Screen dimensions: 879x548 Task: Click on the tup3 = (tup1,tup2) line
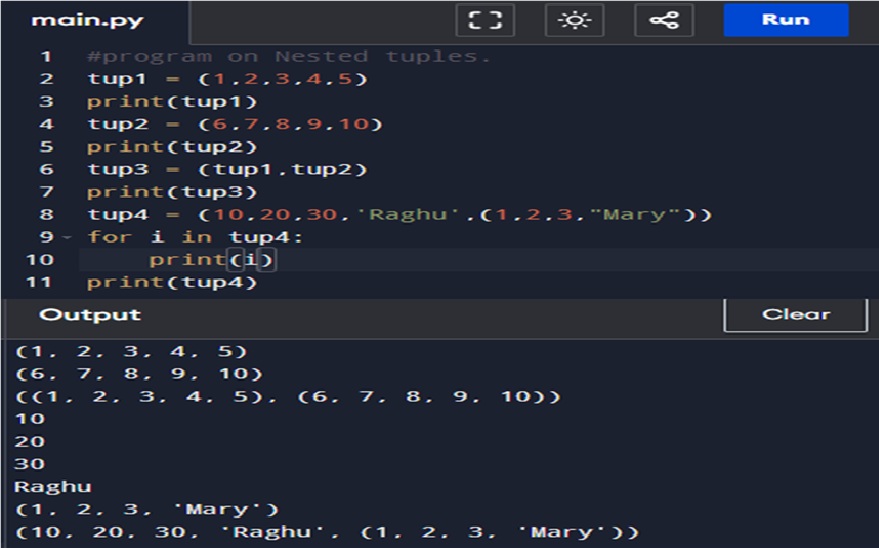pyautogui.click(x=227, y=169)
